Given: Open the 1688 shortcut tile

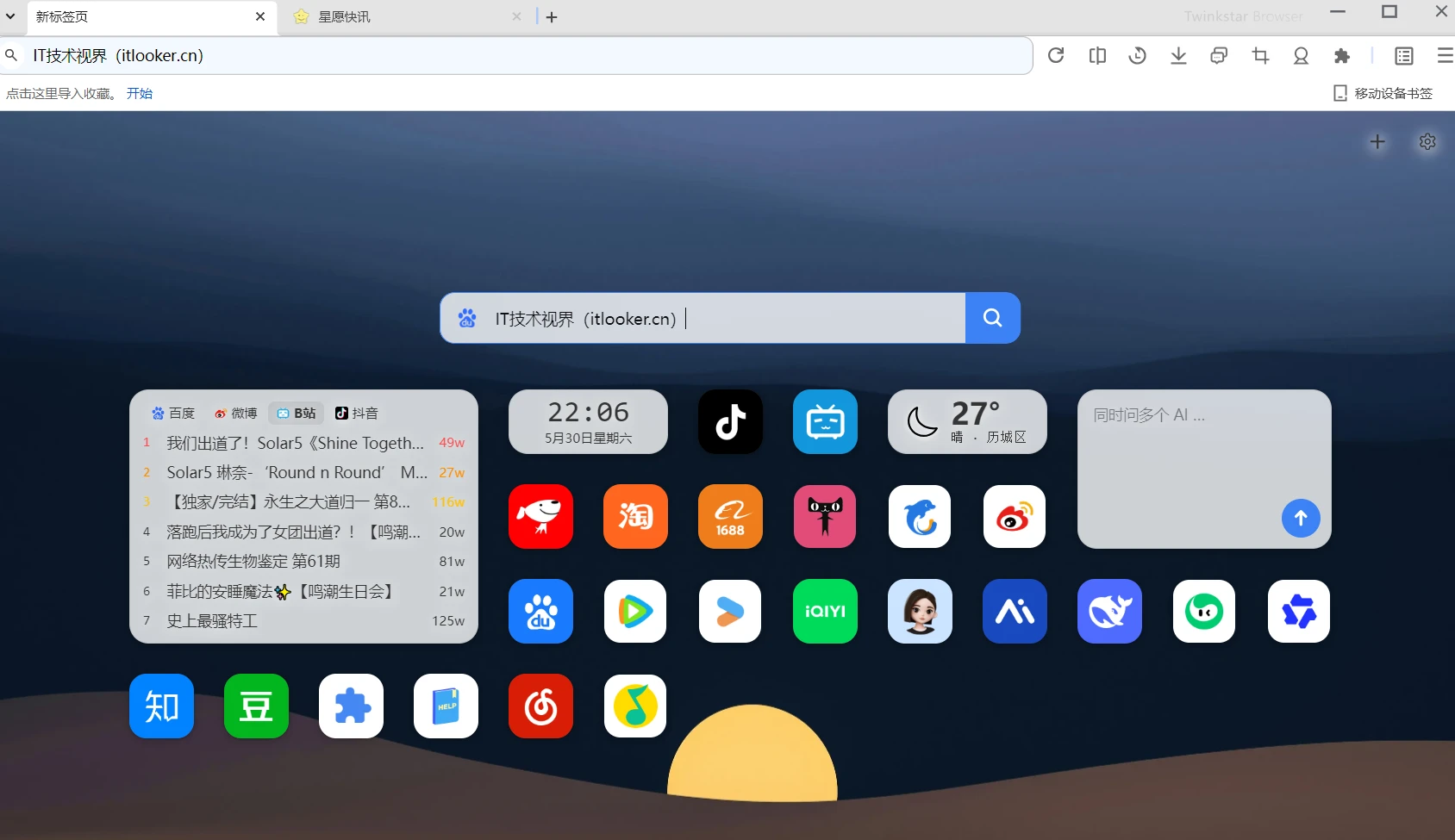Looking at the screenshot, I should pos(730,516).
